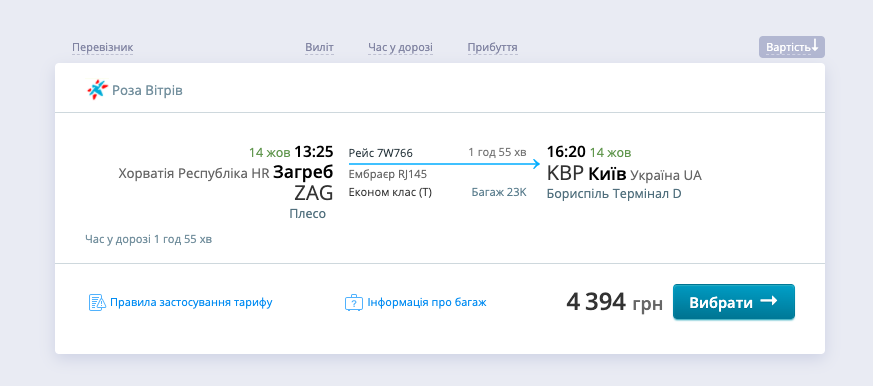Sort flights by Прибуття column
This screenshot has width=873, height=386.
(492, 47)
